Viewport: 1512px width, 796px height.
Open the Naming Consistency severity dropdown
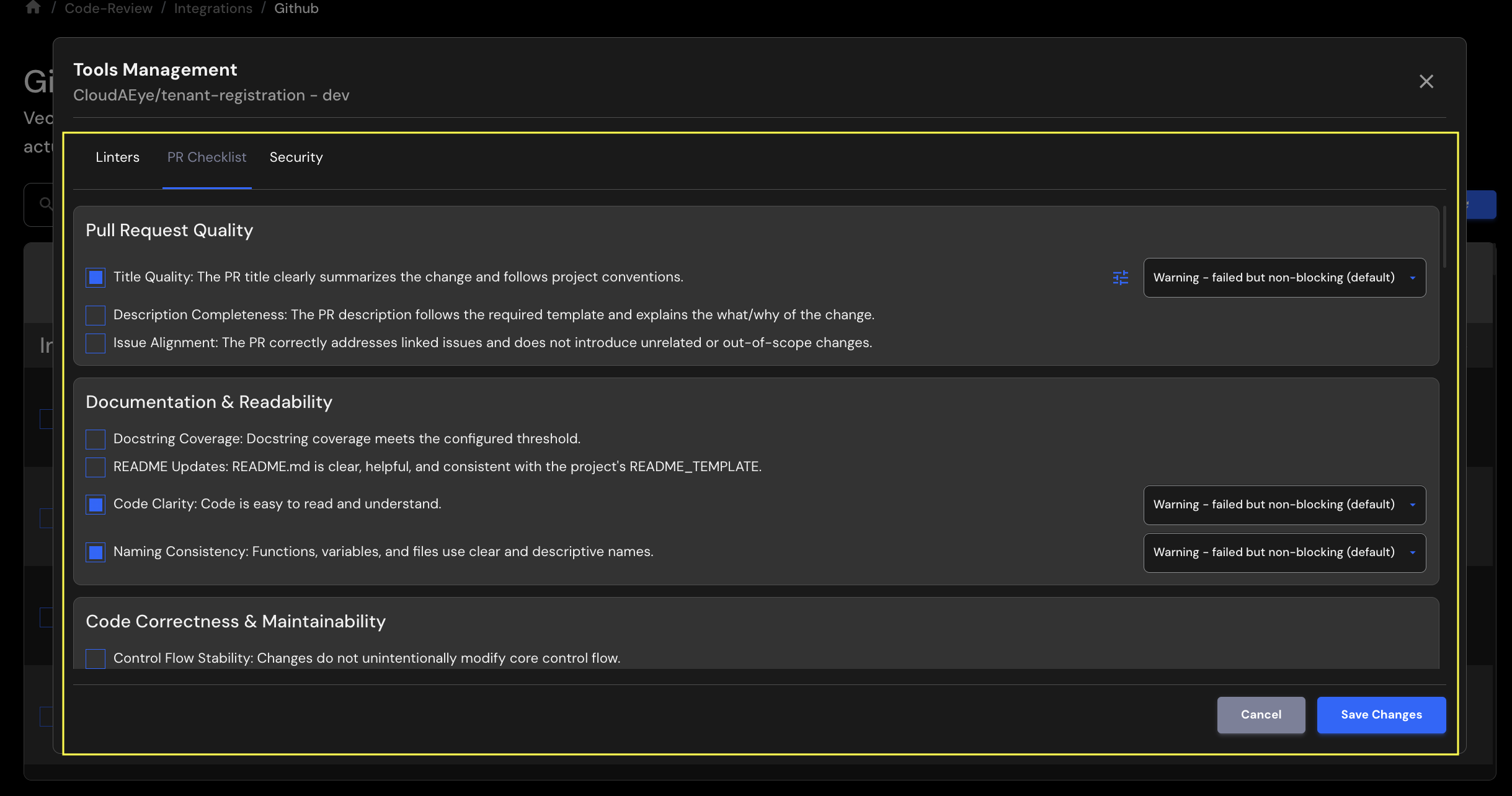(x=1283, y=552)
